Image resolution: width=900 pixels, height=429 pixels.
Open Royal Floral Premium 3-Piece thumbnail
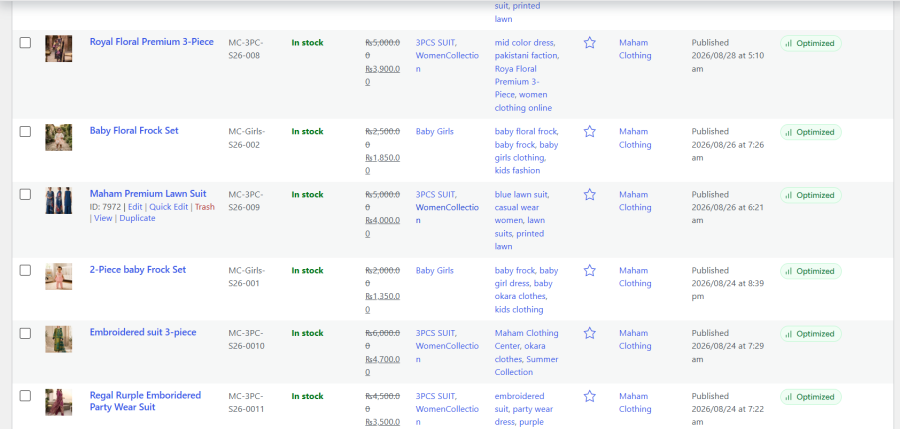click(59, 49)
